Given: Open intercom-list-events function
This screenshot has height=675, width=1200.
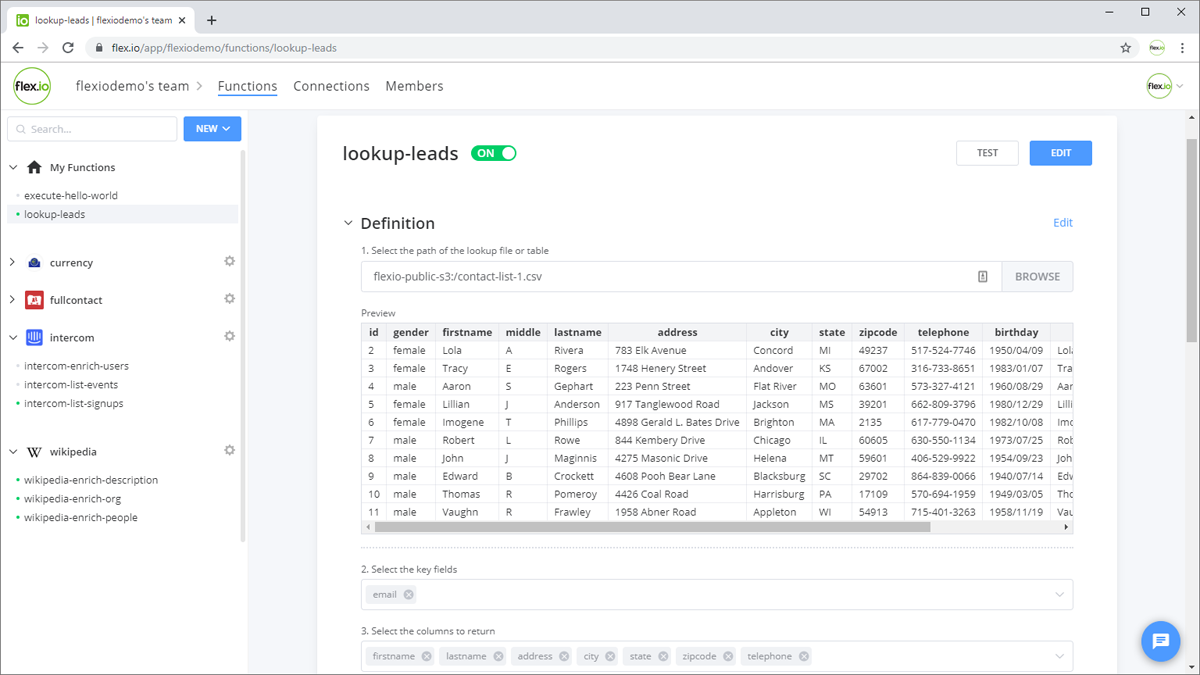Looking at the screenshot, I should [x=71, y=385].
